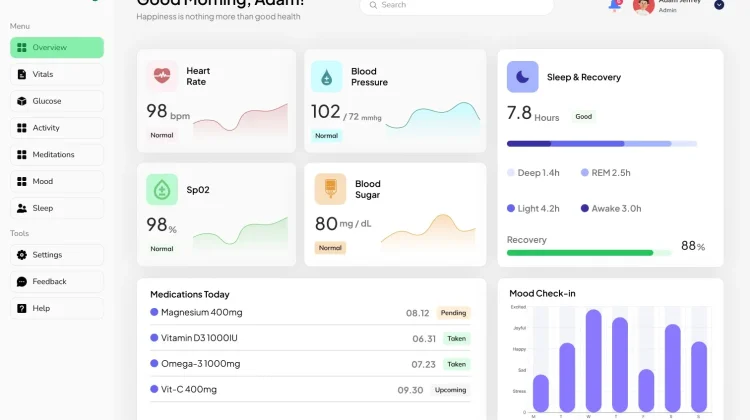This screenshot has width=750, height=420.
Task: Click the Feedback chat bubble icon
Action: (22, 281)
